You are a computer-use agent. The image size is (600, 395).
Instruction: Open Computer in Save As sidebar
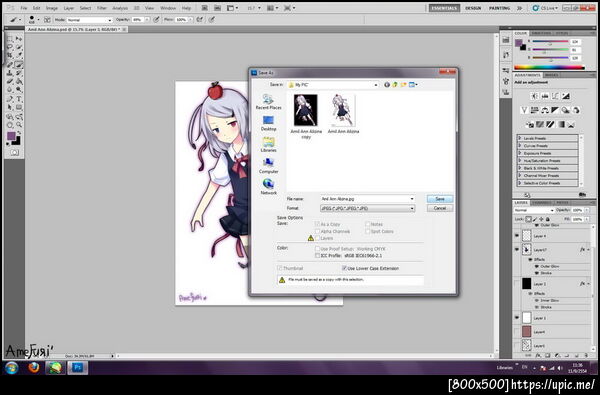[x=268, y=166]
